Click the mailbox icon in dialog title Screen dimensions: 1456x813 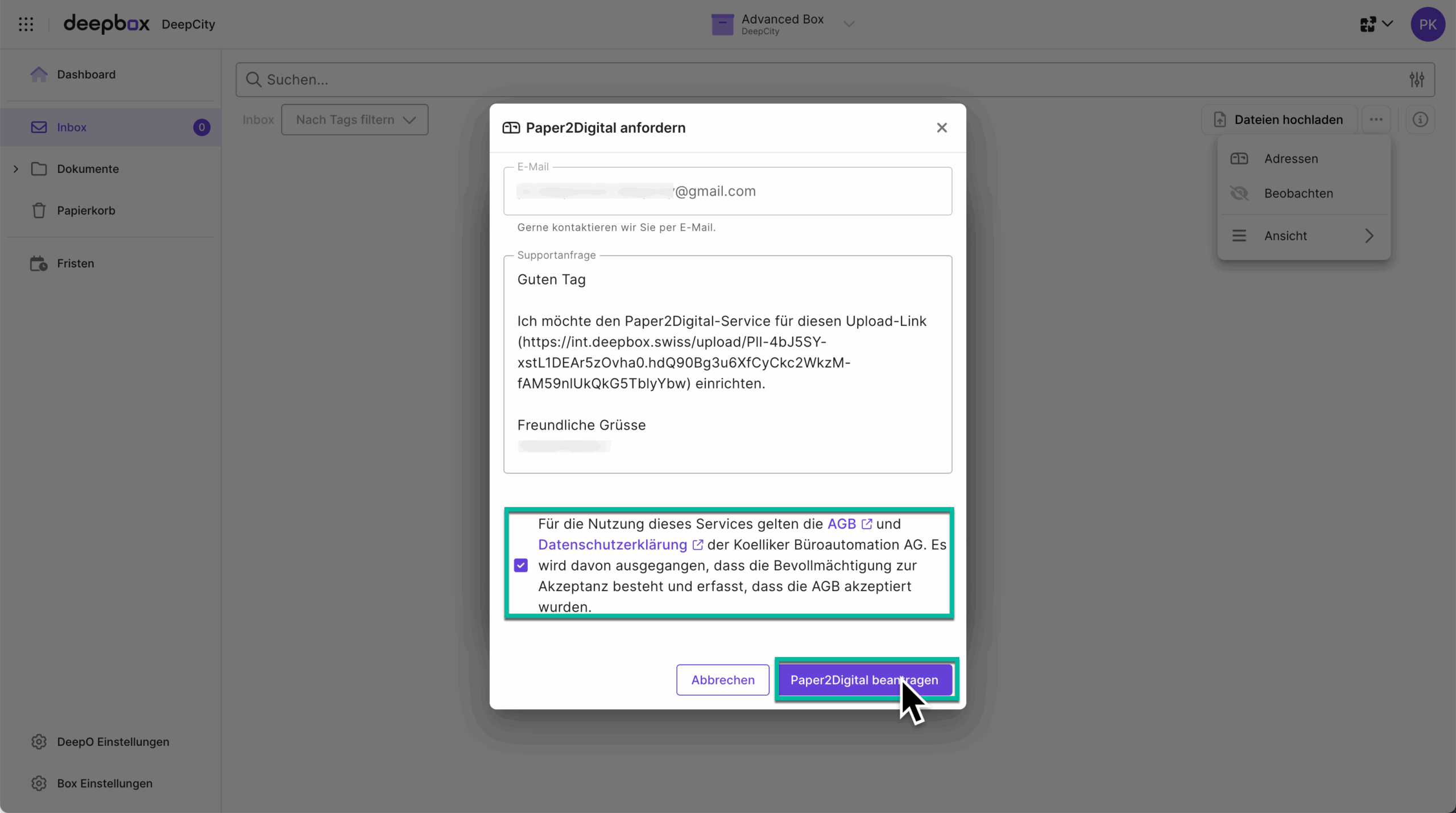pos(511,127)
